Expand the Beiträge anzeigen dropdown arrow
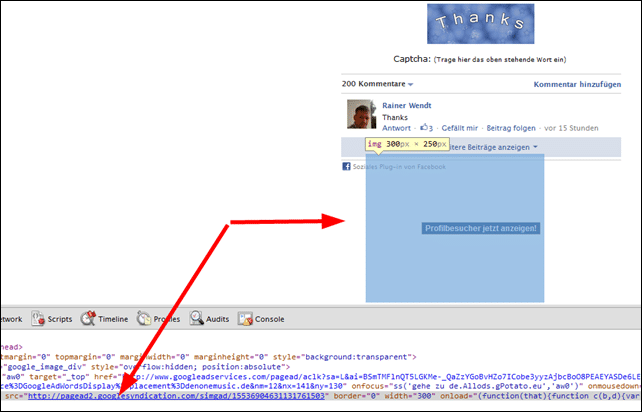 click(535, 147)
